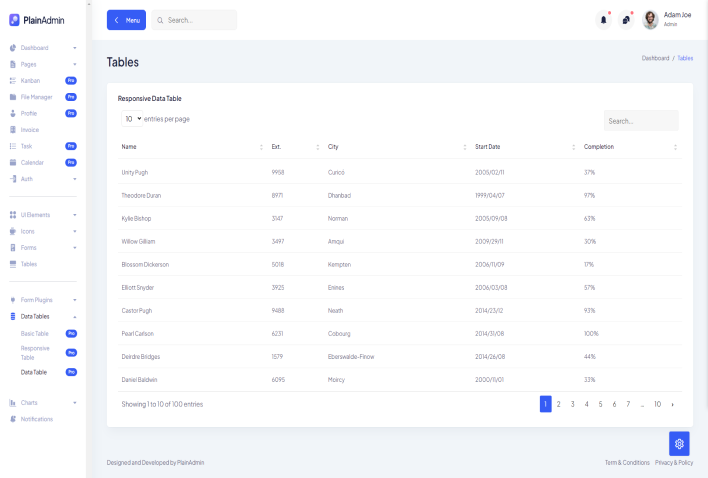708x478 pixels.
Task: Click the Invoice sidebar icon
Action: pyautogui.click(x=12, y=130)
